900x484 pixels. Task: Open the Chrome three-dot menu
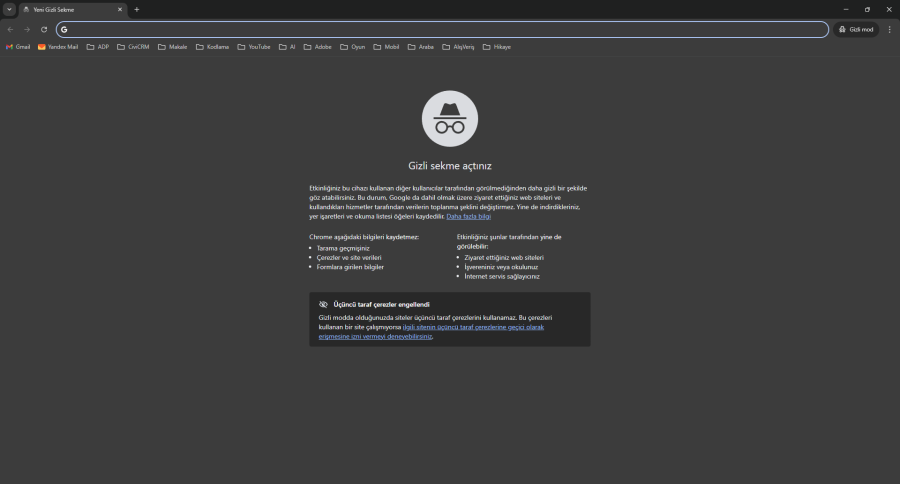[889, 29]
